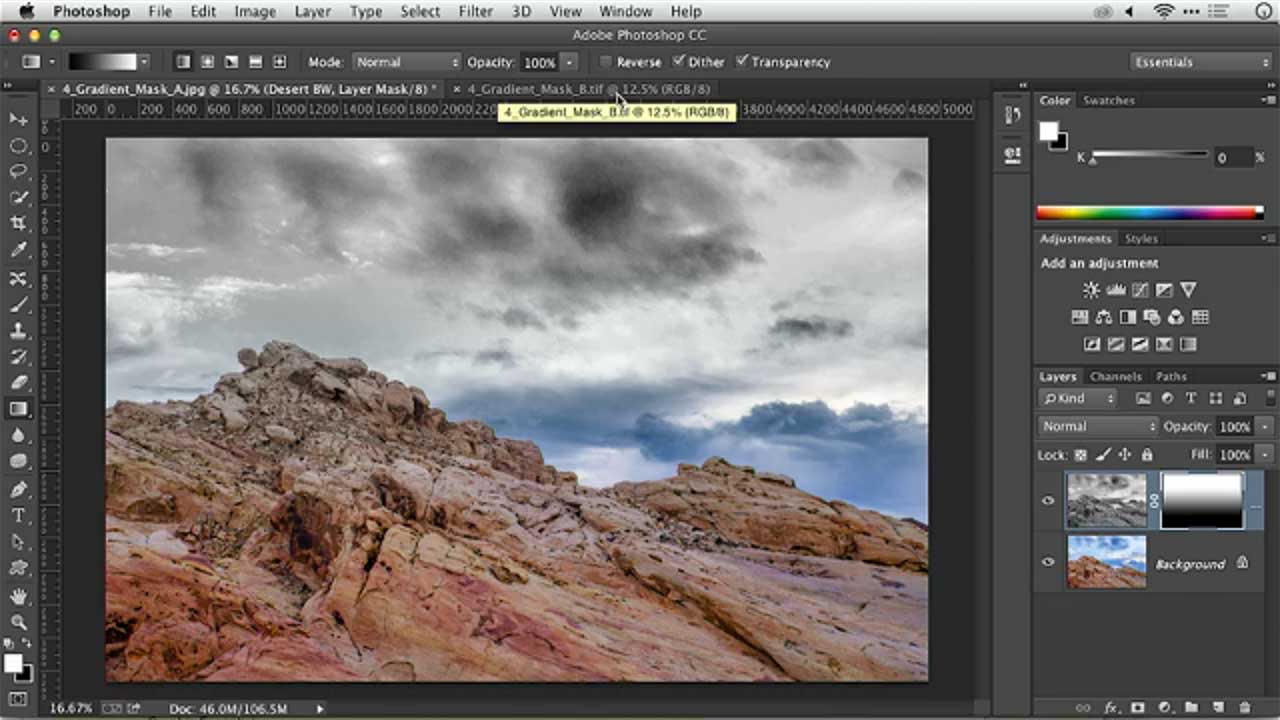This screenshot has height=720, width=1280.
Task: Open the Essentials workspace dropdown
Action: (x=1200, y=62)
